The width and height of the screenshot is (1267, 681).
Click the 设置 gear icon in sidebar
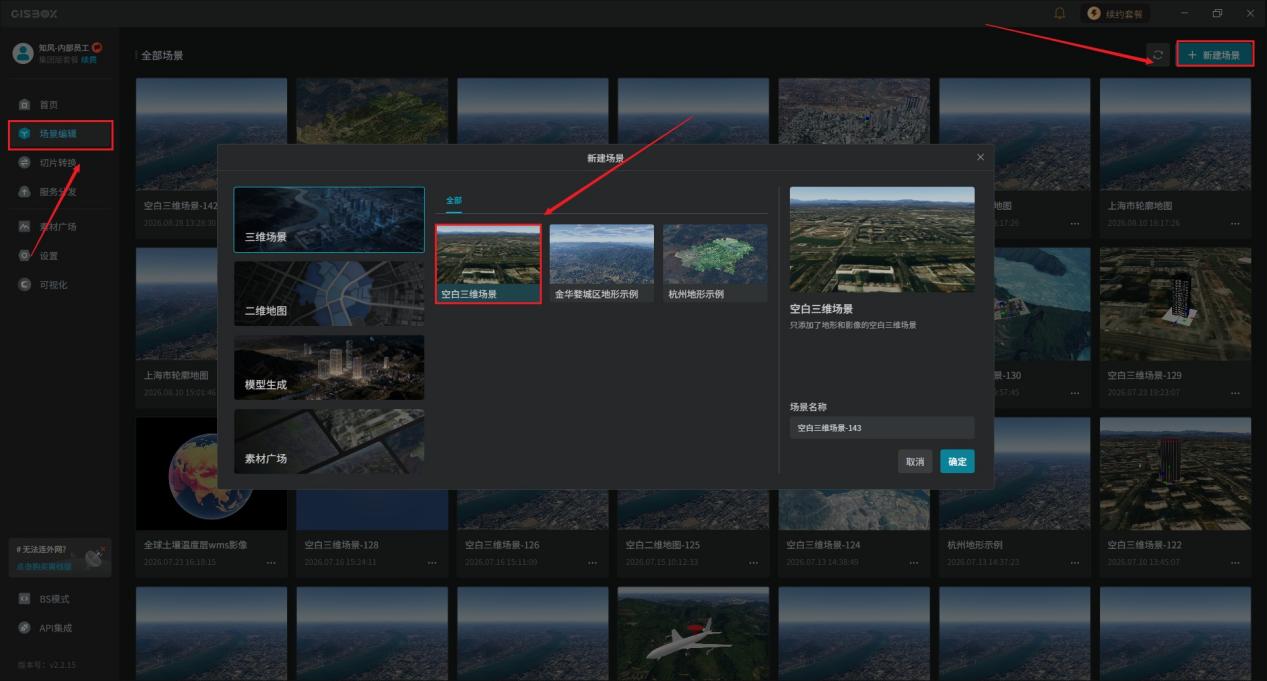pyautogui.click(x=25, y=256)
